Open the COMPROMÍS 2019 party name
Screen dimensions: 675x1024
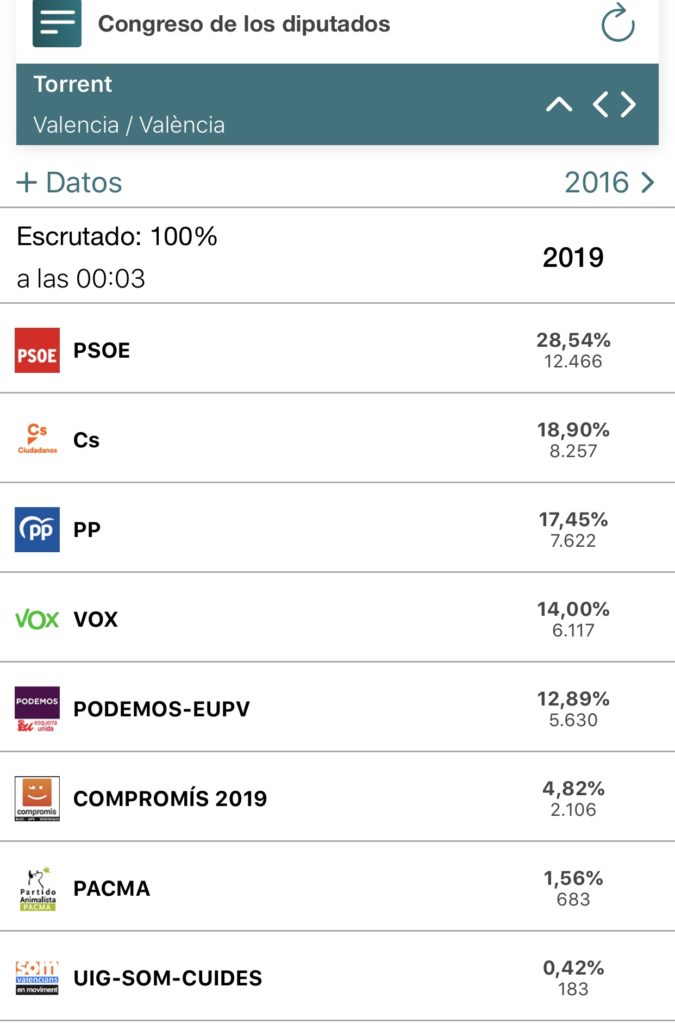coord(170,799)
